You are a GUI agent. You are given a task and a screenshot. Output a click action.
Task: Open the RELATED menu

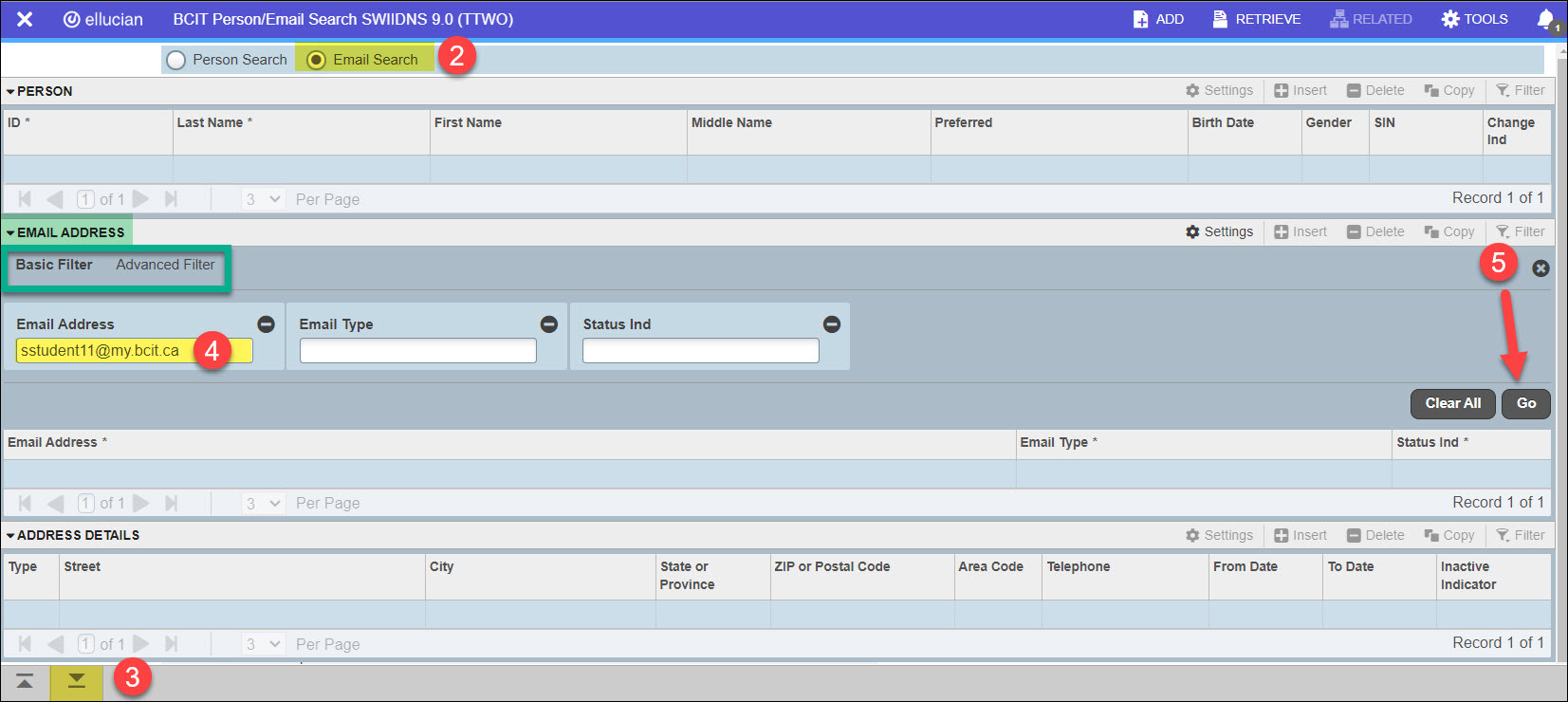pos(1371,19)
